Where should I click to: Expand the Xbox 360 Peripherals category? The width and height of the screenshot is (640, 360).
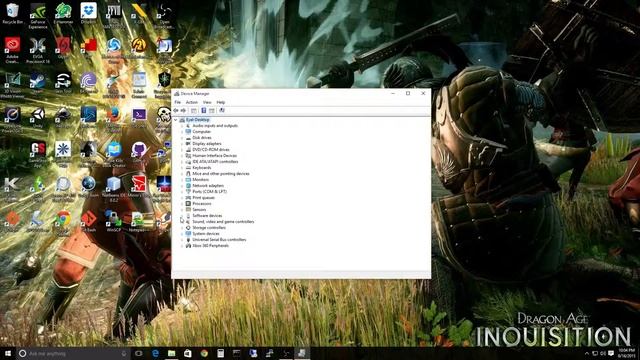point(182,246)
